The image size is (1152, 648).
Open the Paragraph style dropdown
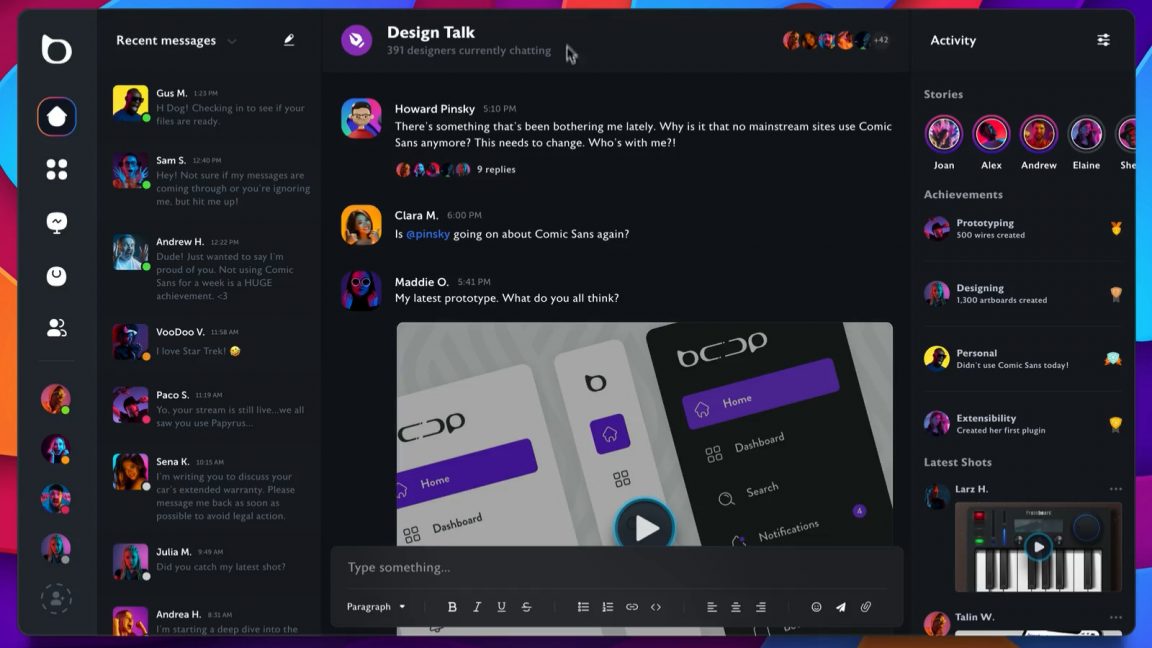(x=376, y=607)
